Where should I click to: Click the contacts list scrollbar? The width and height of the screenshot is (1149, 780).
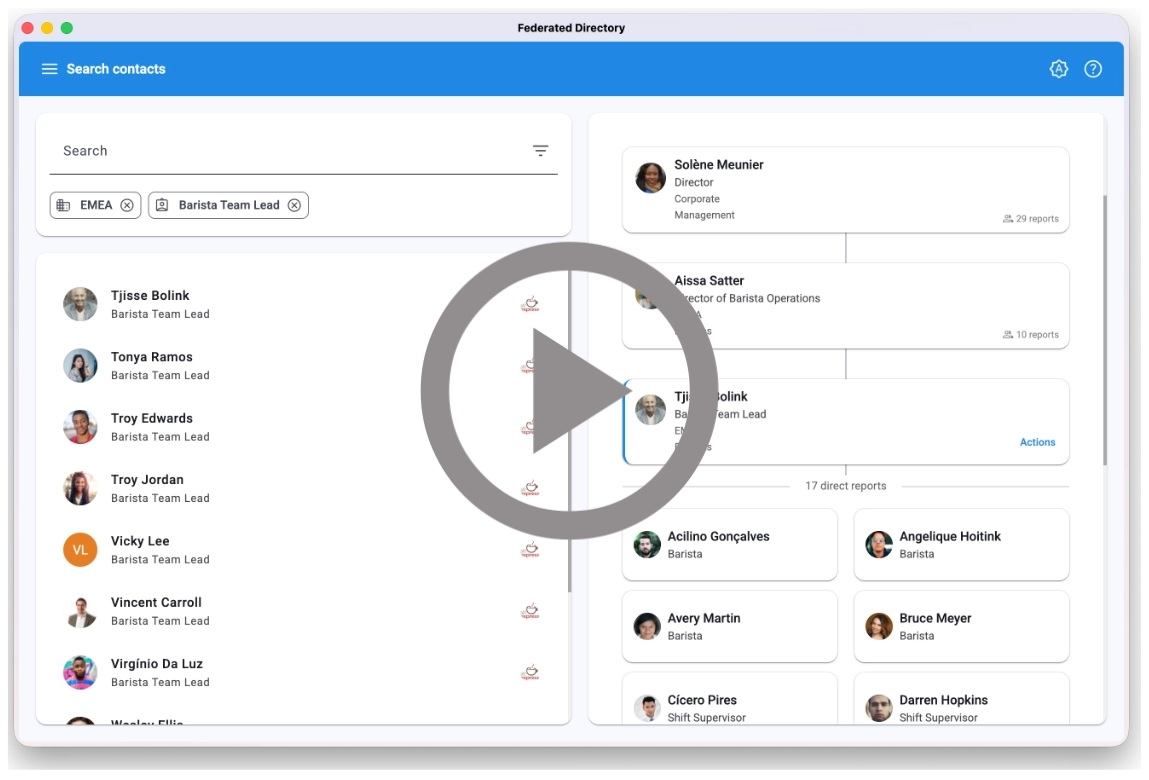tap(569, 431)
